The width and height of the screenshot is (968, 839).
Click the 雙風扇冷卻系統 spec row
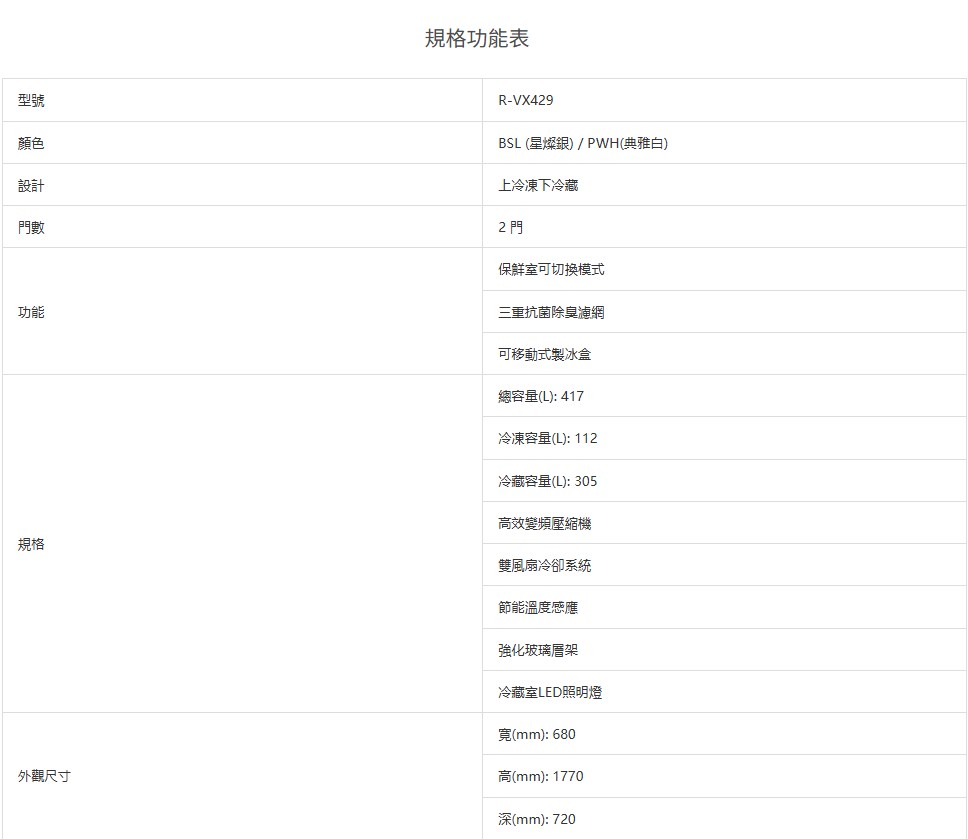click(x=544, y=565)
